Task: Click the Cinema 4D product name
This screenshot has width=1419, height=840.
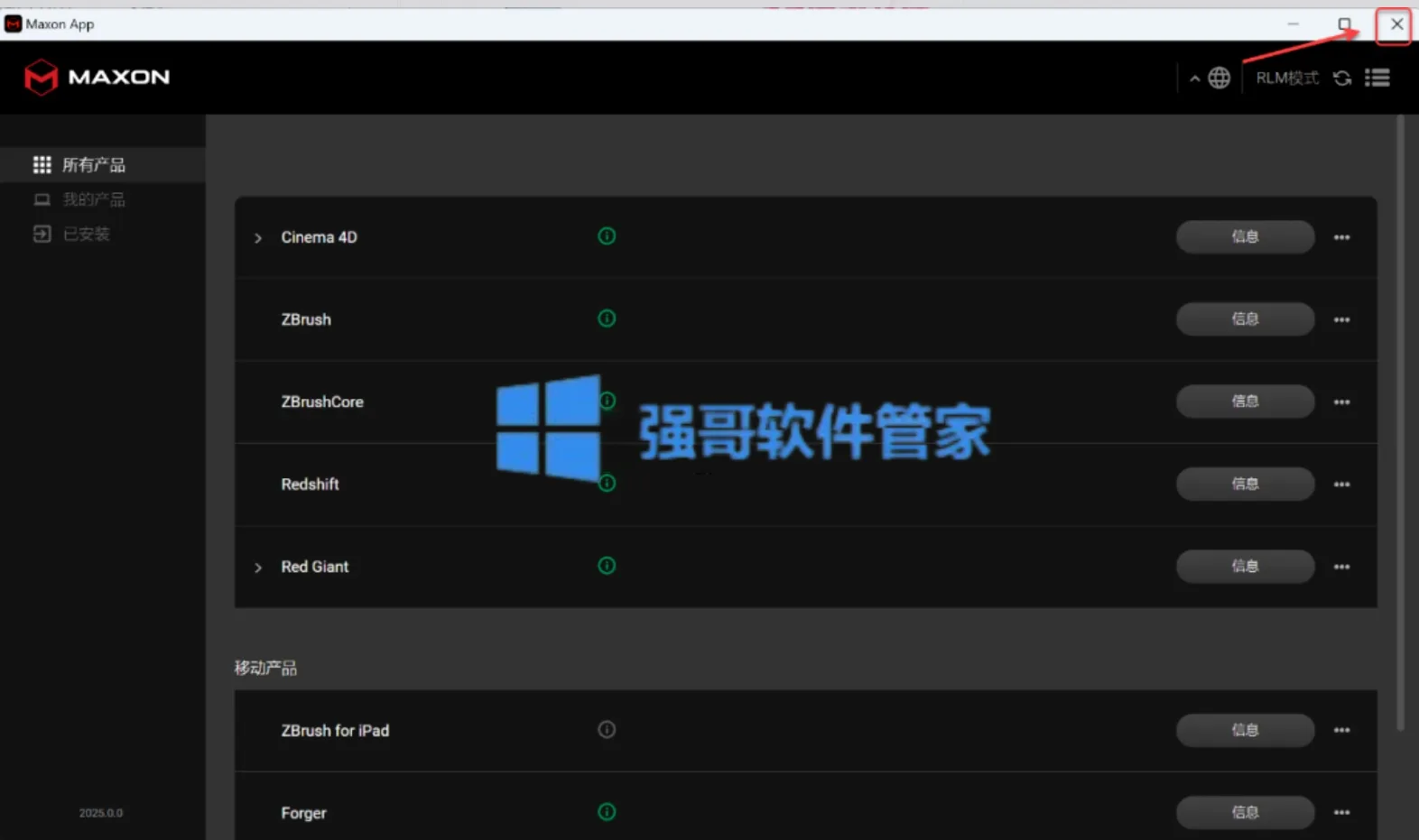Action: point(319,237)
